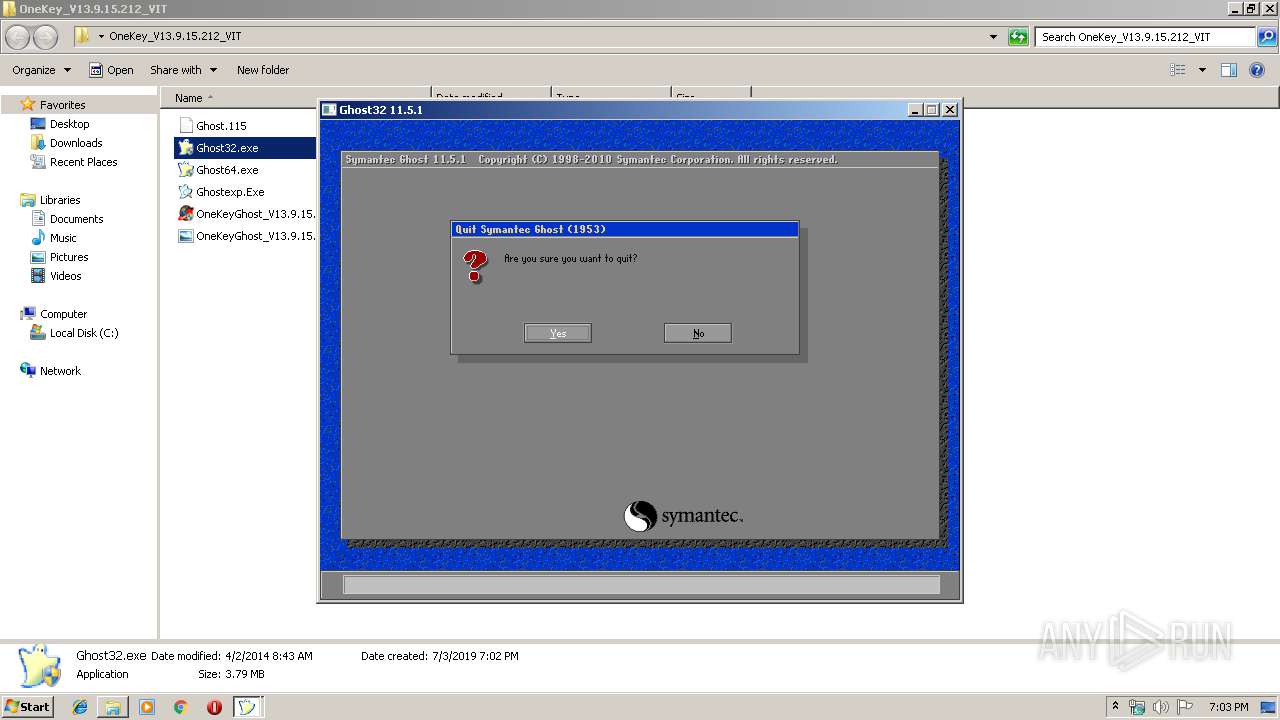Select Ghostexp.Exe in the file list

coord(230,192)
